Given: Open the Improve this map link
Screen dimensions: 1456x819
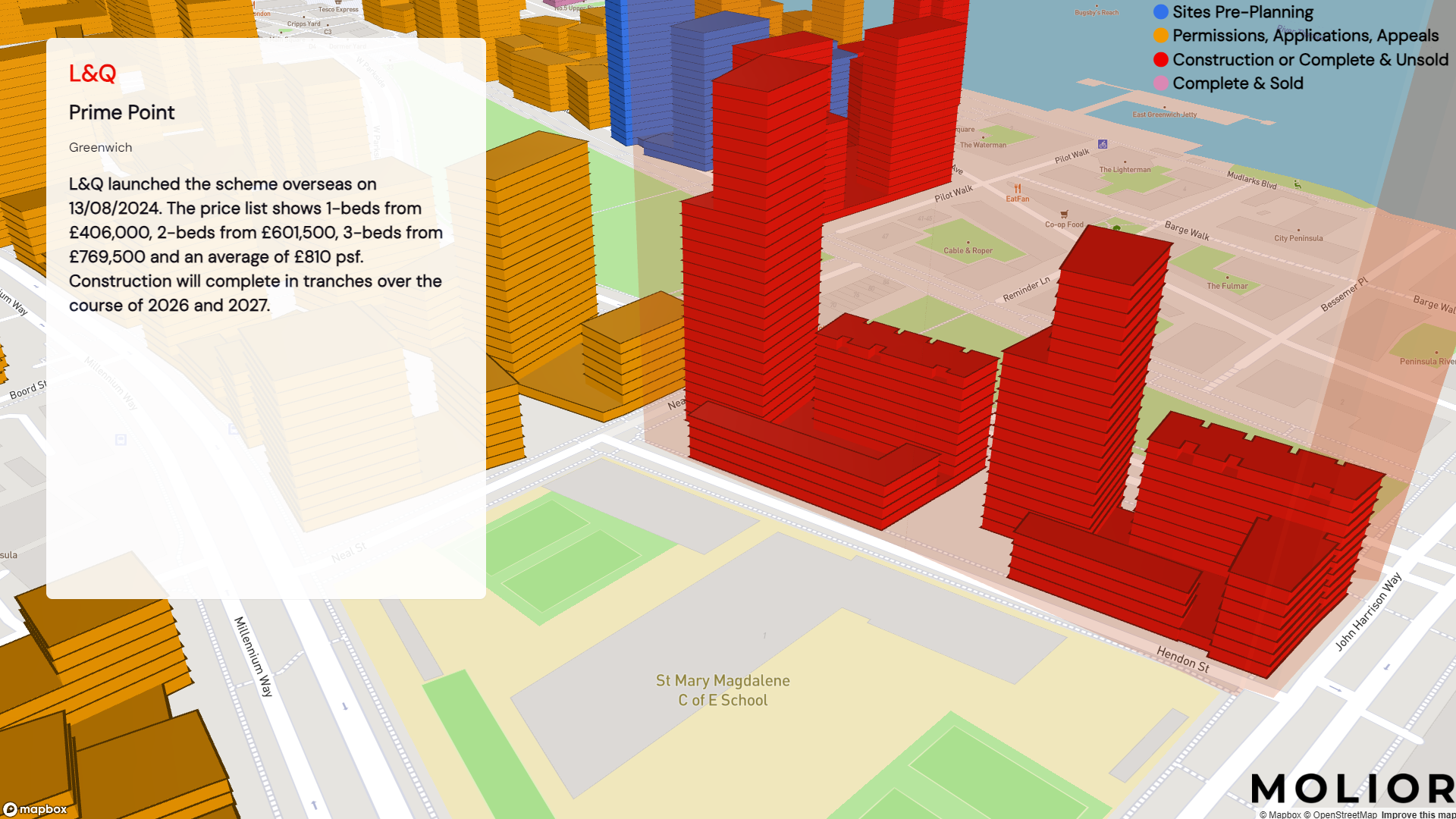Looking at the screenshot, I should tap(1418, 814).
